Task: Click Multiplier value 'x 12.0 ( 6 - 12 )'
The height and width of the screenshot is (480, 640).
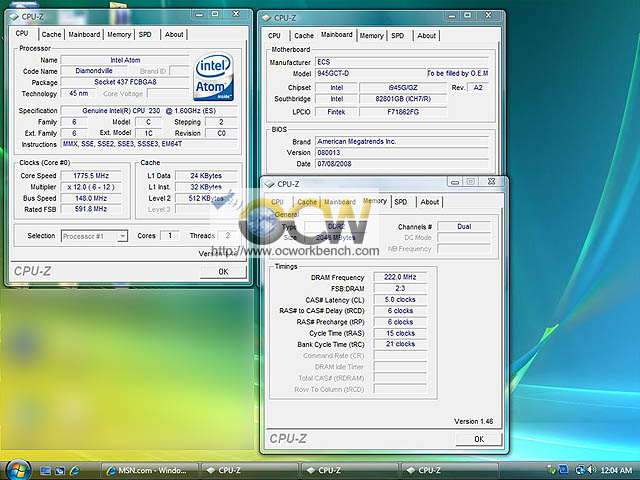Action: coord(91,187)
